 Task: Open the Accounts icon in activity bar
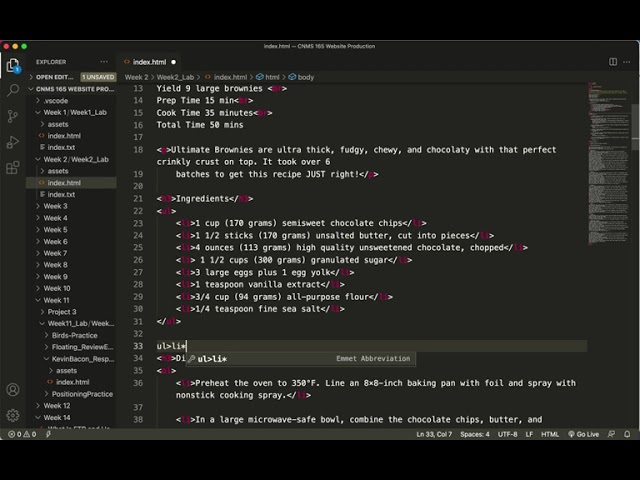coord(13,390)
